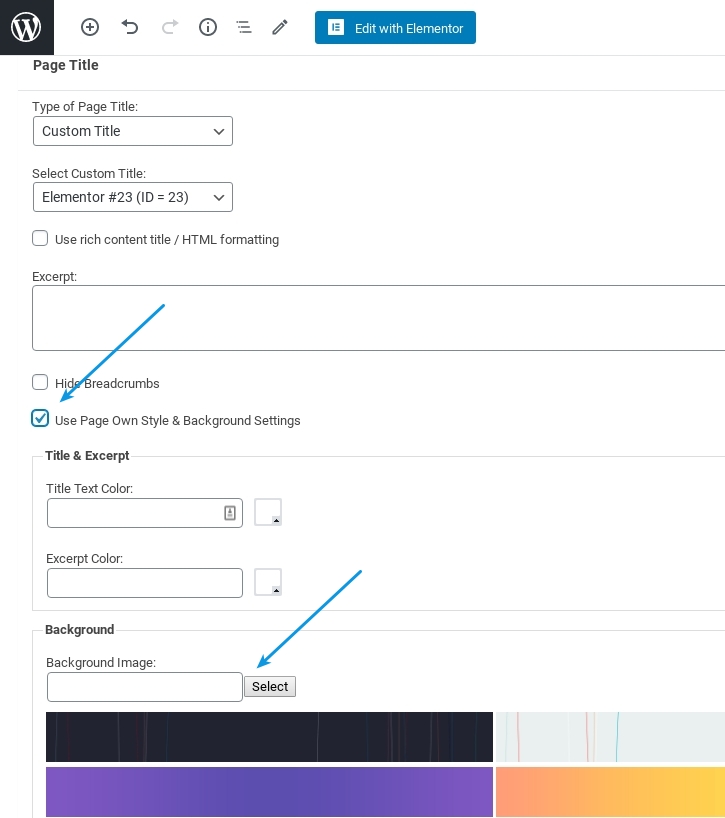725x818 pixels.
Task: Click Edit with Elementor button
Action: point(395,28)
